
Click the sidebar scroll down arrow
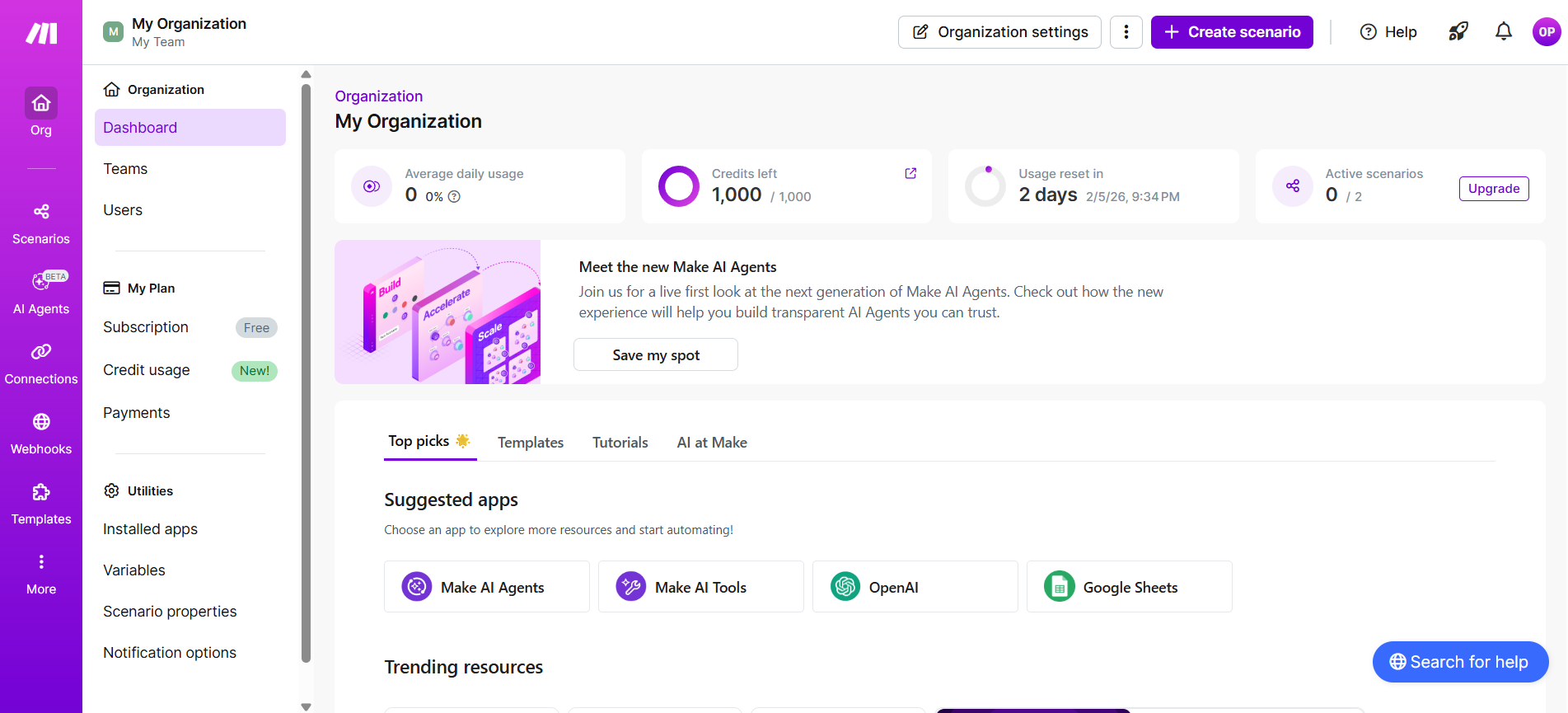pos(306,706)
